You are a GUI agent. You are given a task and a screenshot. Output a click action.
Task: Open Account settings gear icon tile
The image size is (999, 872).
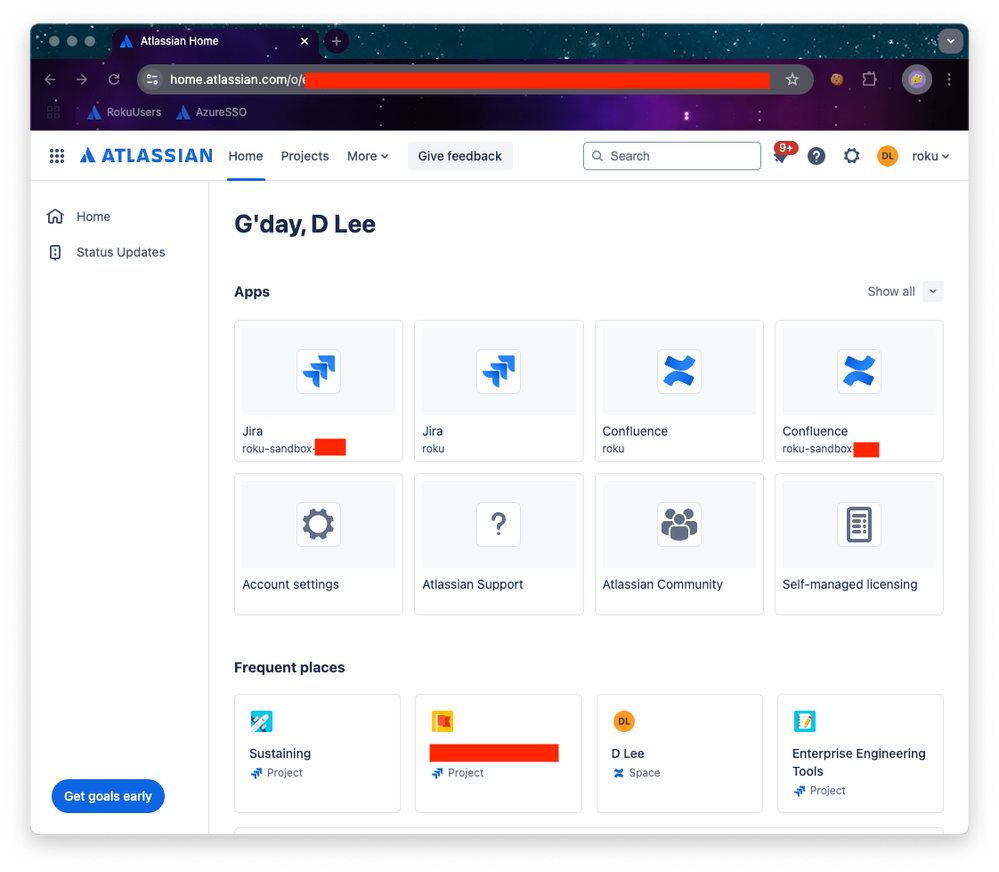click(x=319, y=524)
